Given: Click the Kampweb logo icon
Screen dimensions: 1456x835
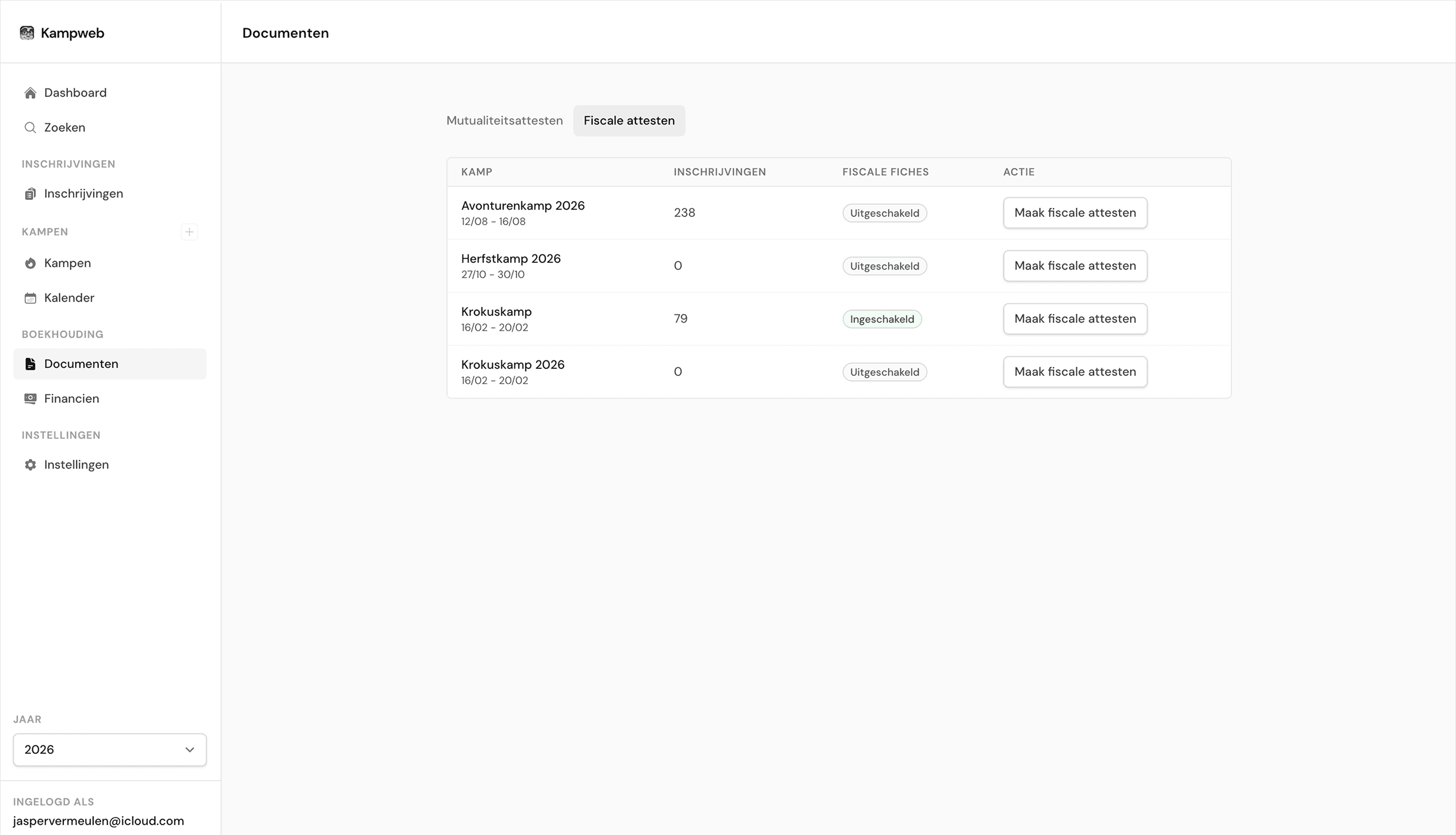Looking at the screenshot, I should [27, 33].
